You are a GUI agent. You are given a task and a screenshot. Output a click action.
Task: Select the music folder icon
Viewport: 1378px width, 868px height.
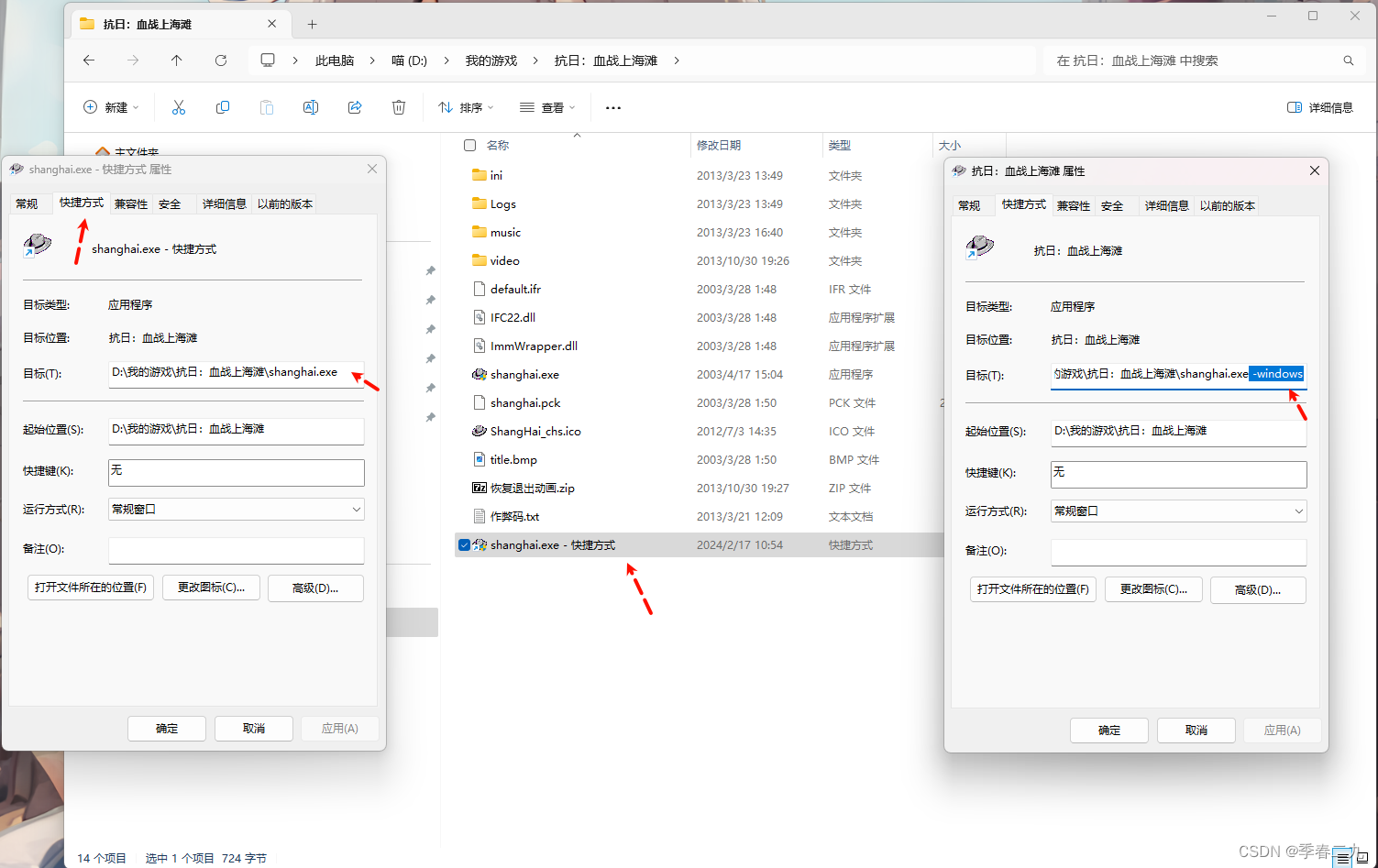[480, 232]
